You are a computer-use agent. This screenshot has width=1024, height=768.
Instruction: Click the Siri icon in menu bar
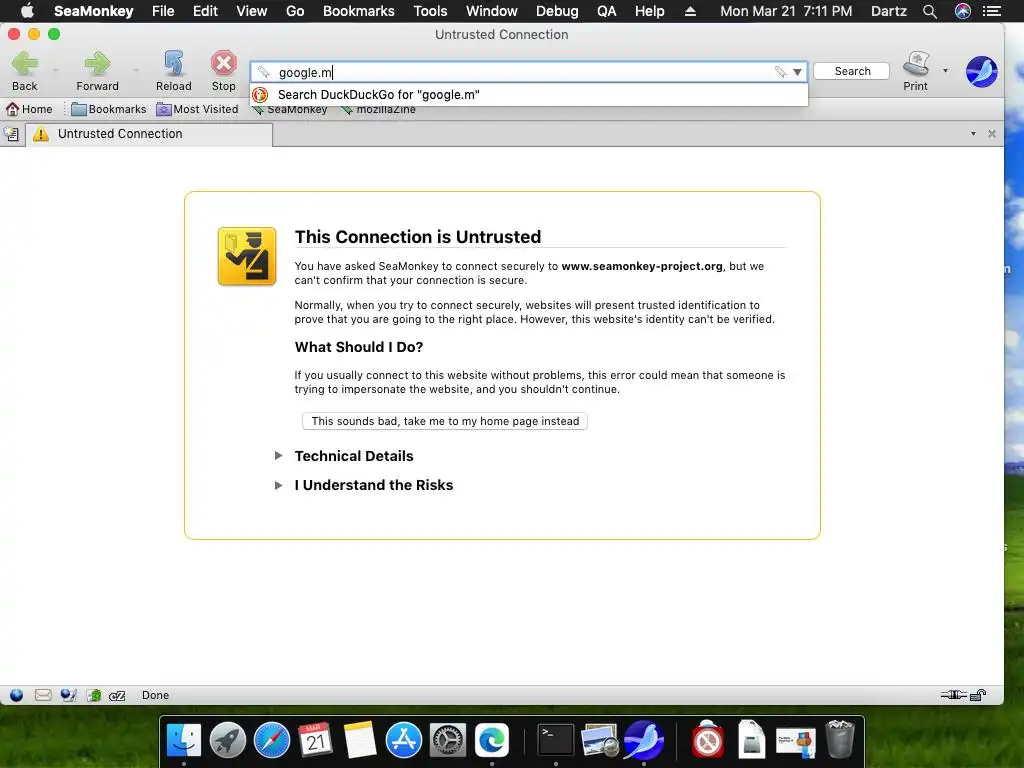click(963, 11)
